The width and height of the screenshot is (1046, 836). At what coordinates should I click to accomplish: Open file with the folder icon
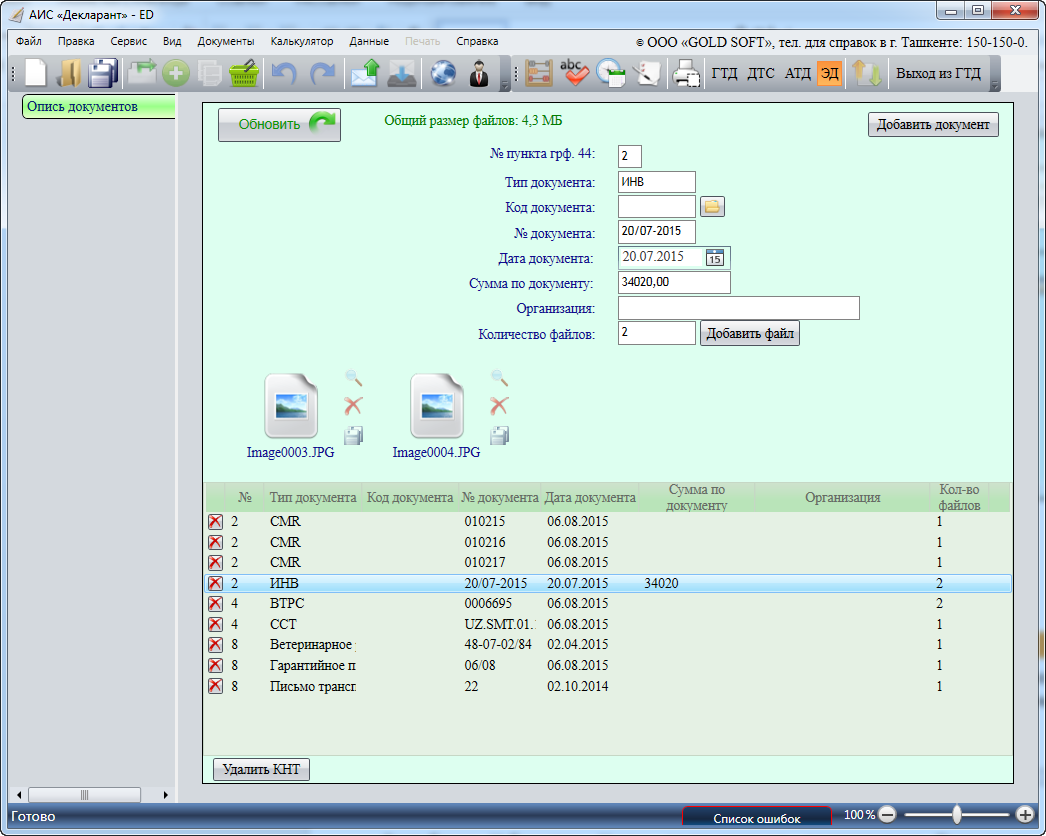click(68, 73)
